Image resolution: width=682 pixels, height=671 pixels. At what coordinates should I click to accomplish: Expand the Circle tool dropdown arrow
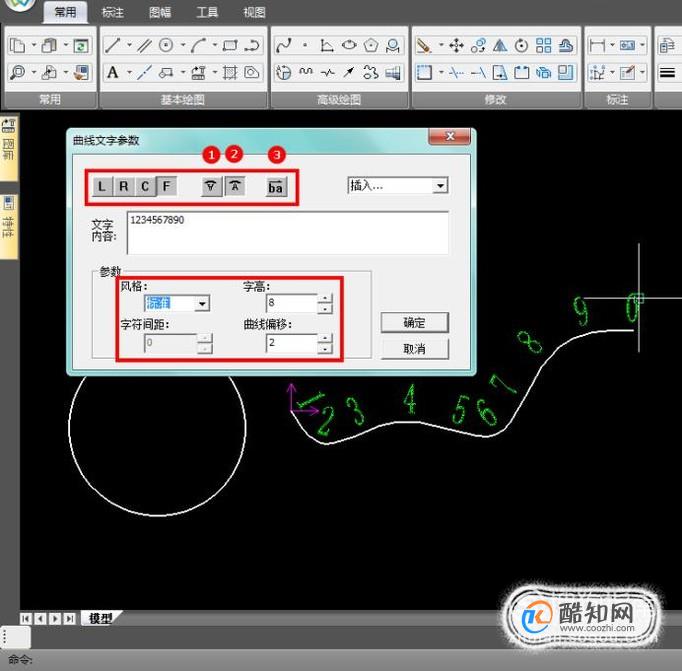click(183, 45)
